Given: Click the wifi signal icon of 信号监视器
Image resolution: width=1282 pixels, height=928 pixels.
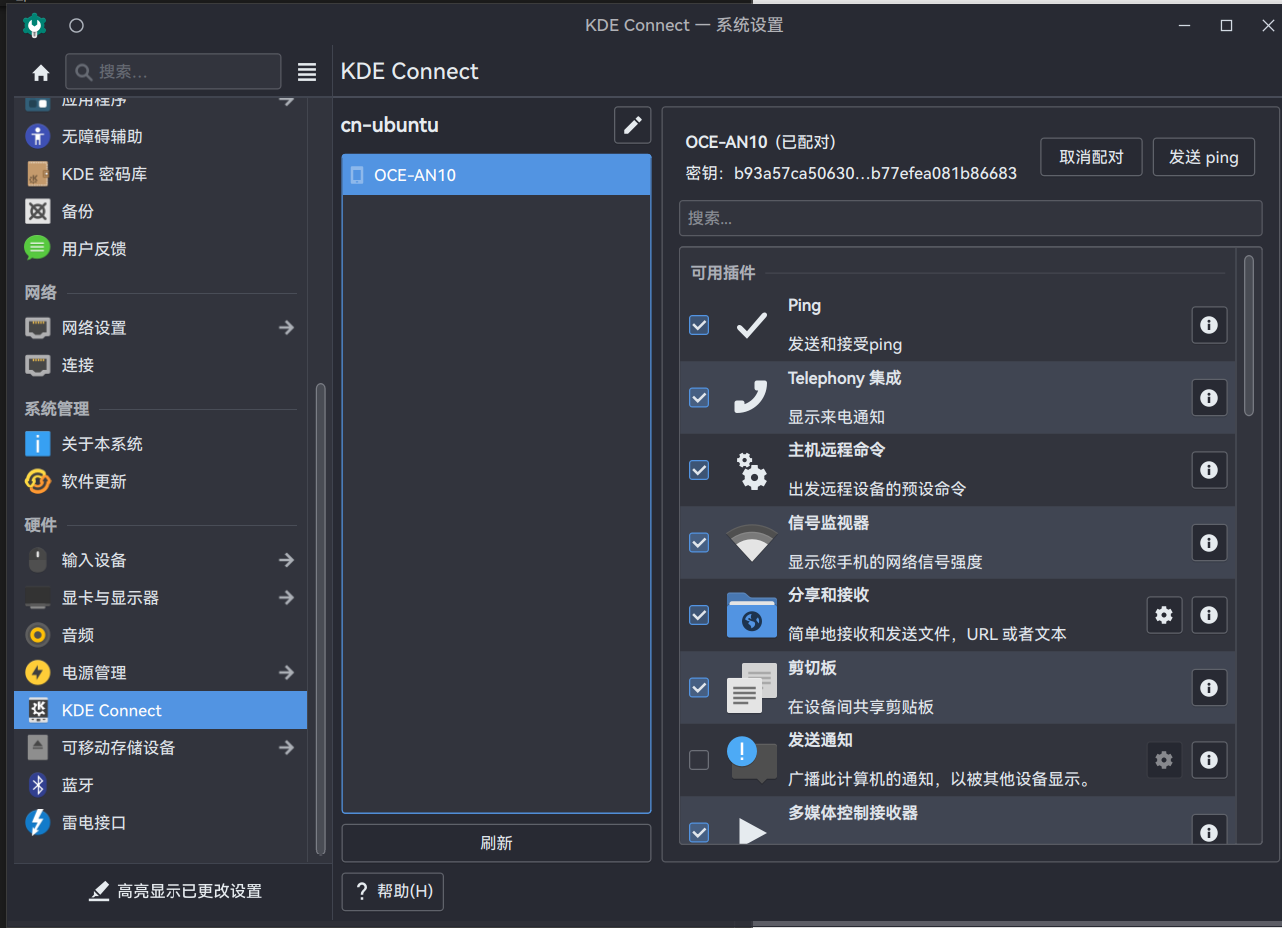Looking at the screenshot, I should 752,542.
